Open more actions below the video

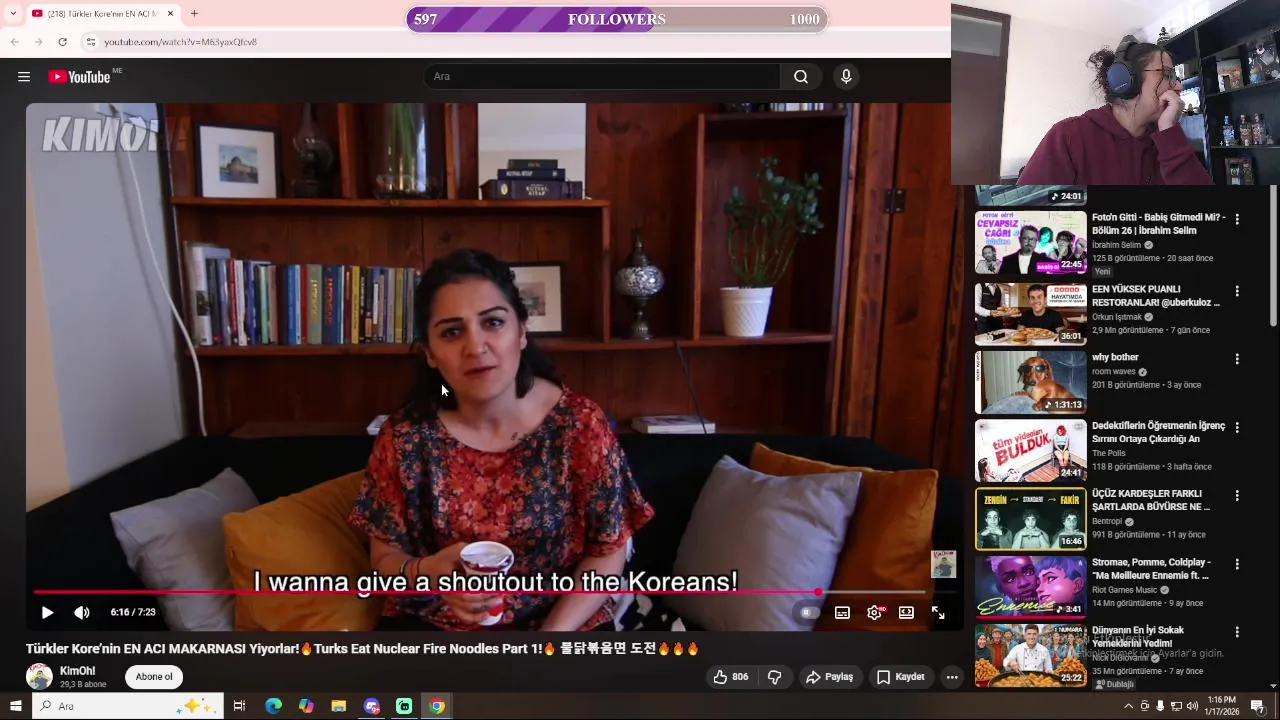point(952,677)
